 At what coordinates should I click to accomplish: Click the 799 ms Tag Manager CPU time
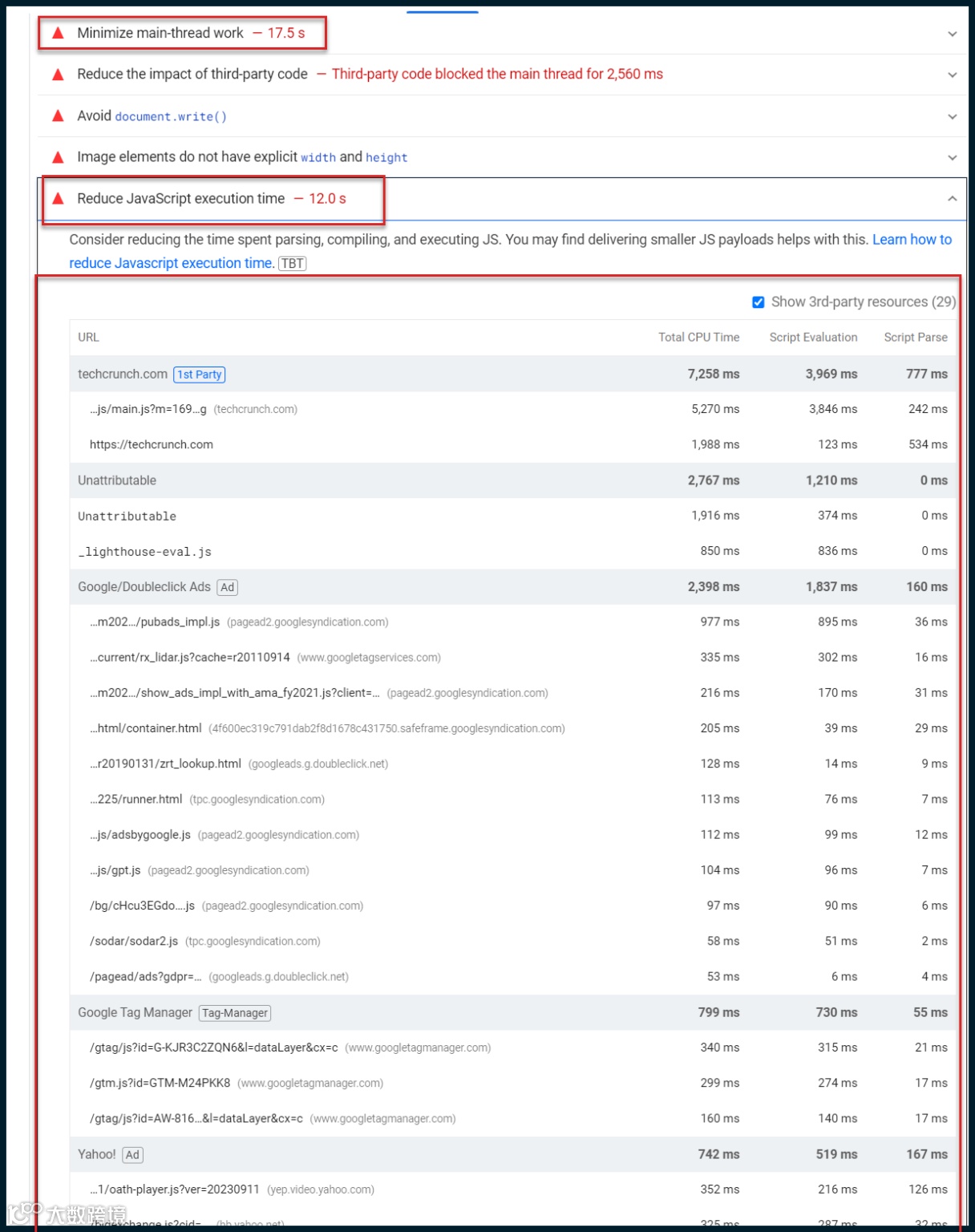click(718, 1012)
